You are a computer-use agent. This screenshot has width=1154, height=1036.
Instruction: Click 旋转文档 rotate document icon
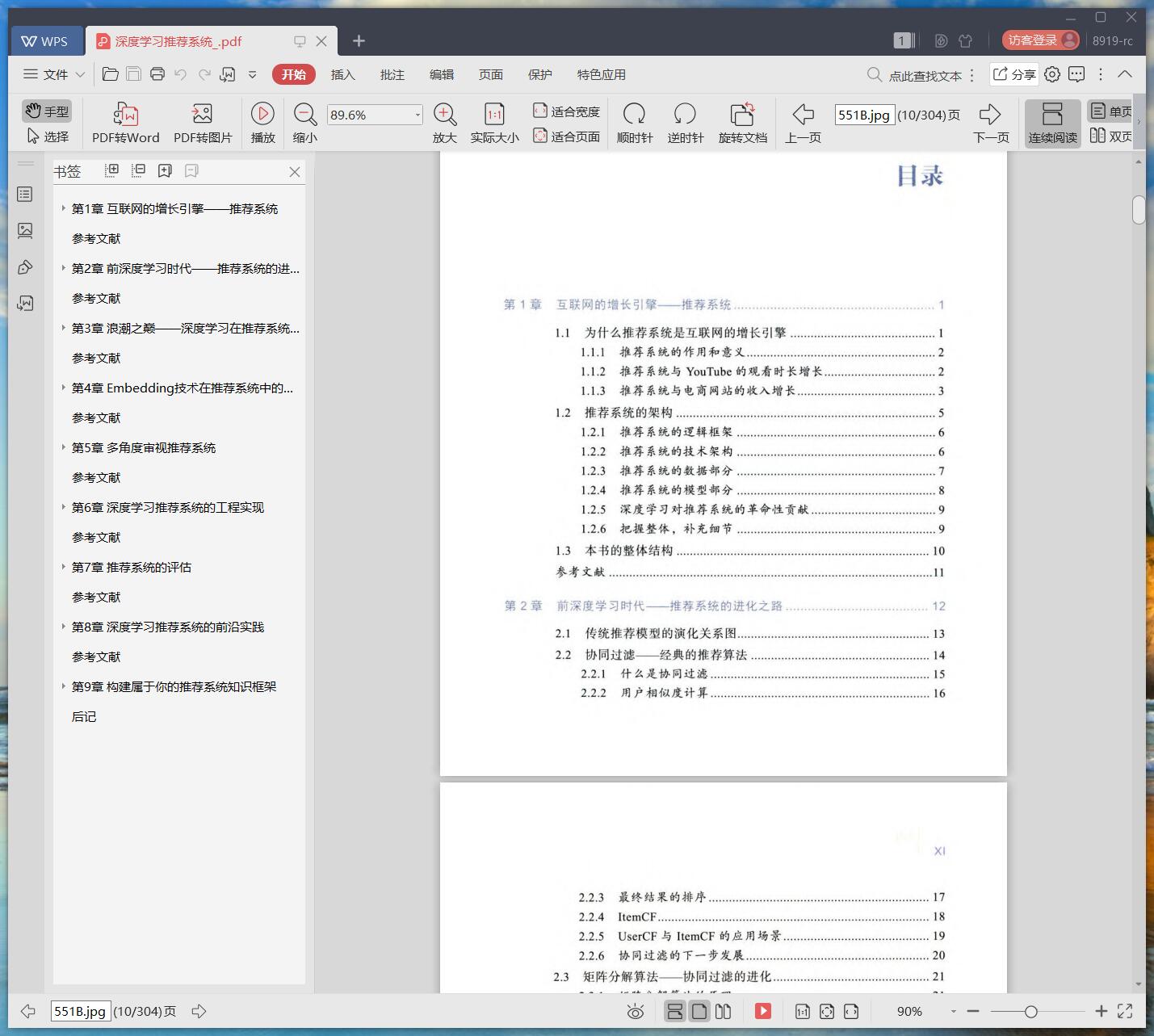(x=742, y=114)
